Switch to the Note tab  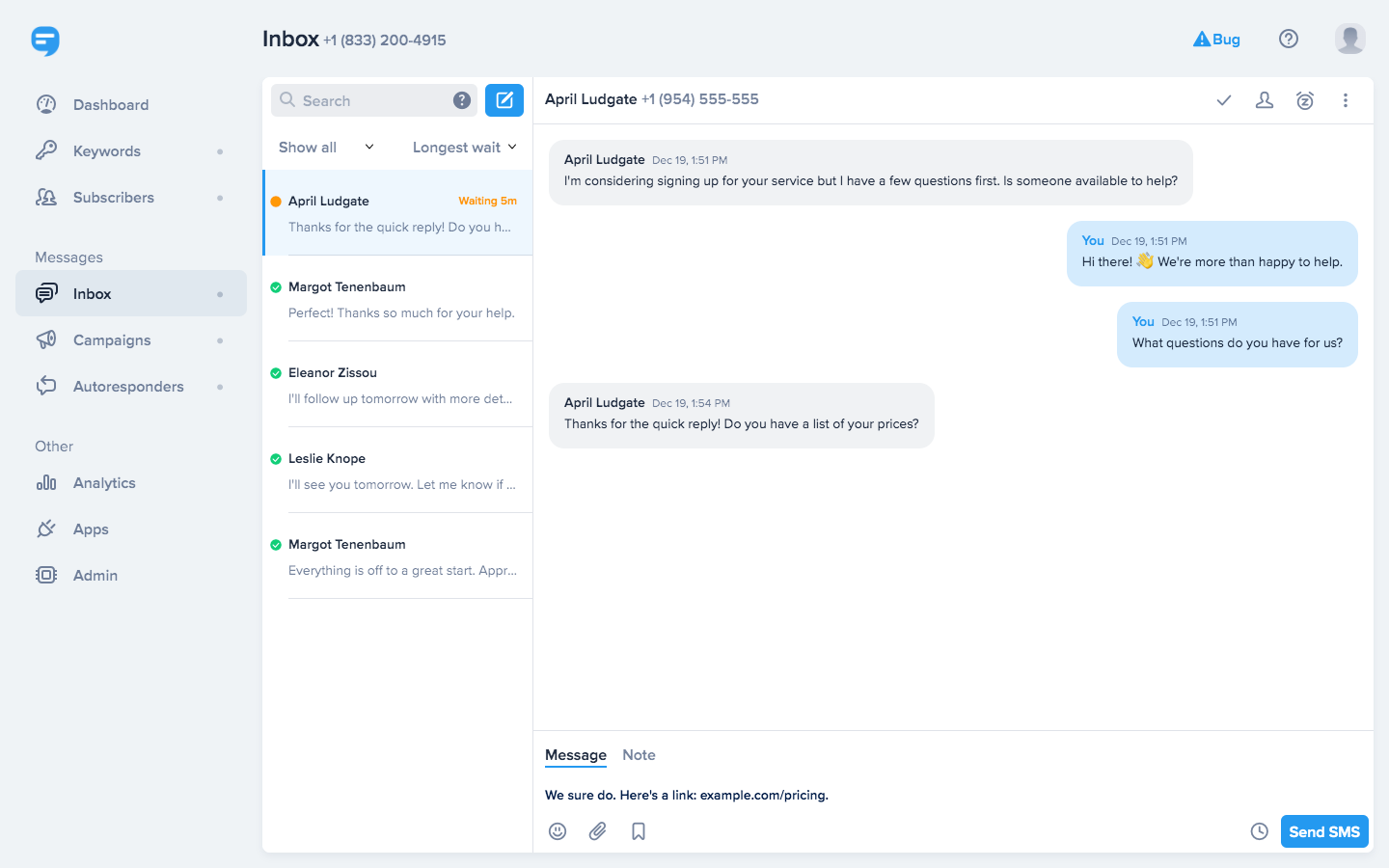click(x=639, y=755)
